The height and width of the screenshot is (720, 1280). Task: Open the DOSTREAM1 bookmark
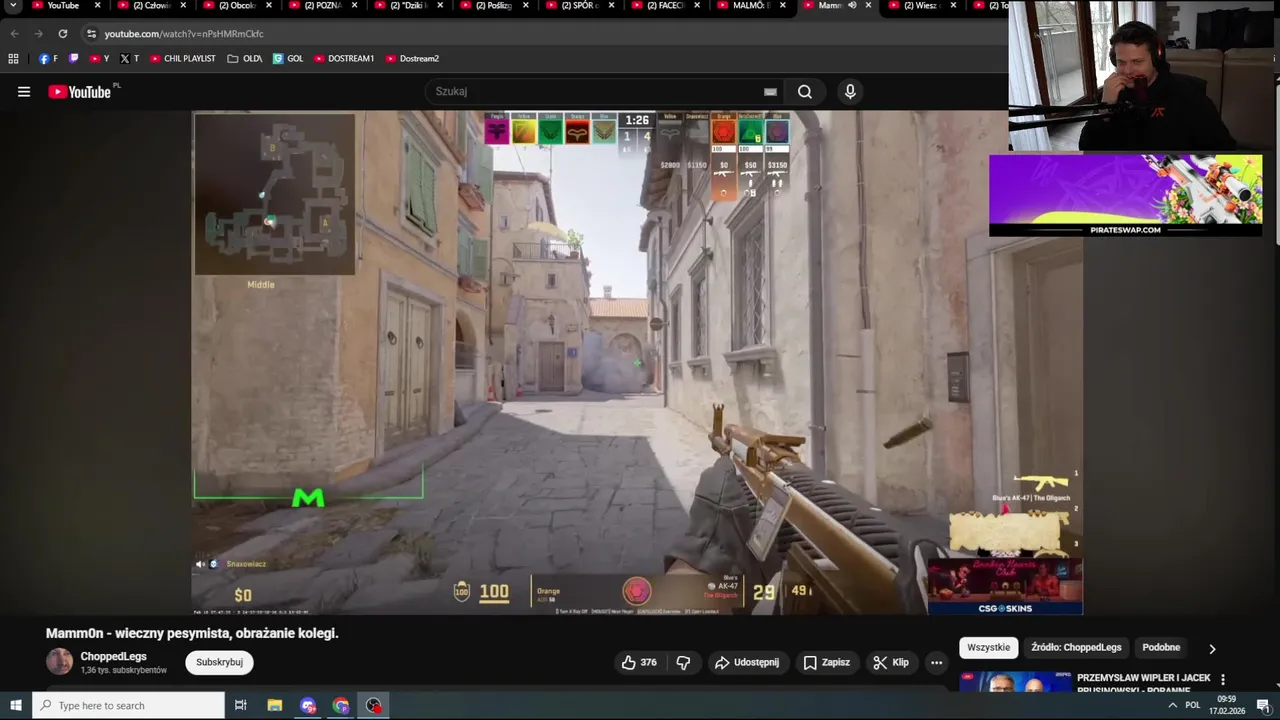tap(344, 59)
